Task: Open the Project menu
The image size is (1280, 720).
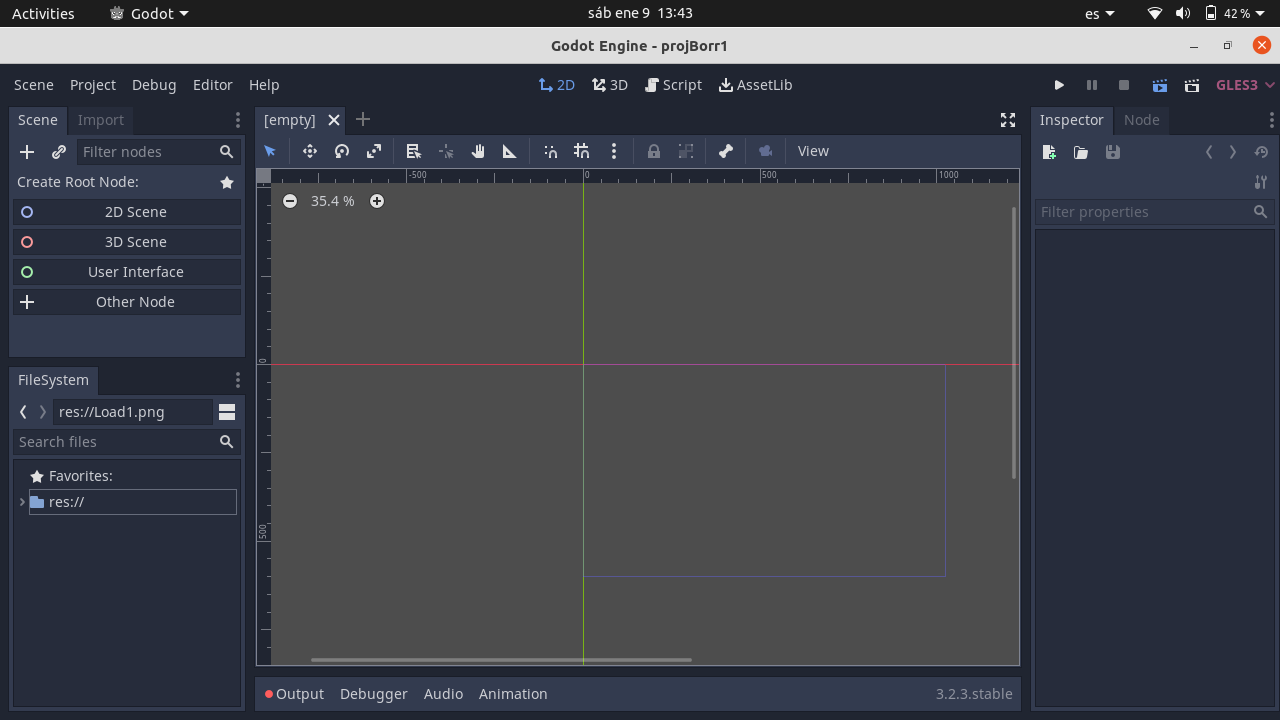Action: tap(93, 85)
